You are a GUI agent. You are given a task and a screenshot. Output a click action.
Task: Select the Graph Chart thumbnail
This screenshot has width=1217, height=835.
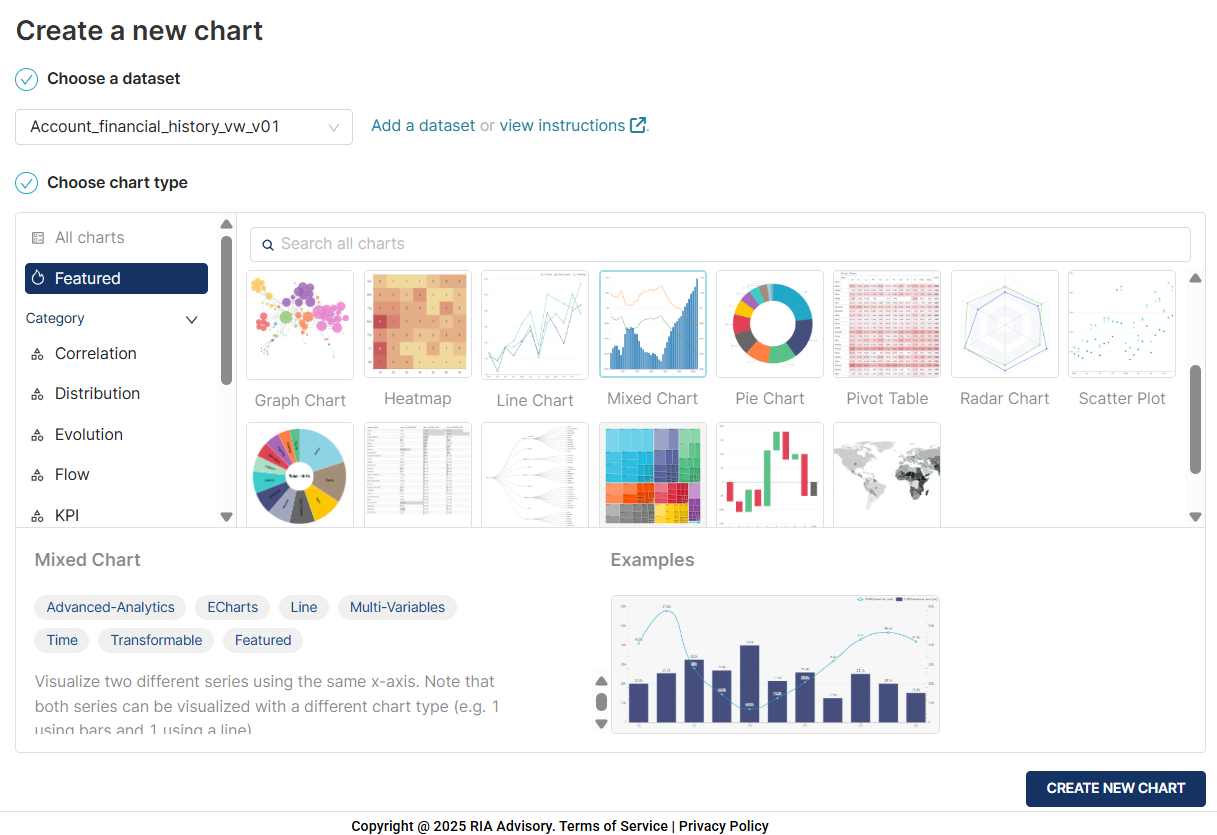(300, 325)
